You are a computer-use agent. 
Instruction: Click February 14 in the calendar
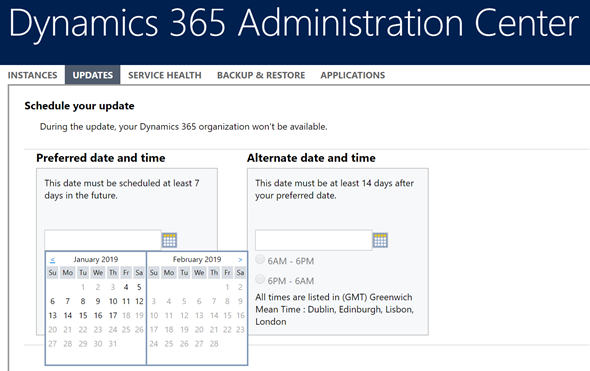tap(214, 315)
